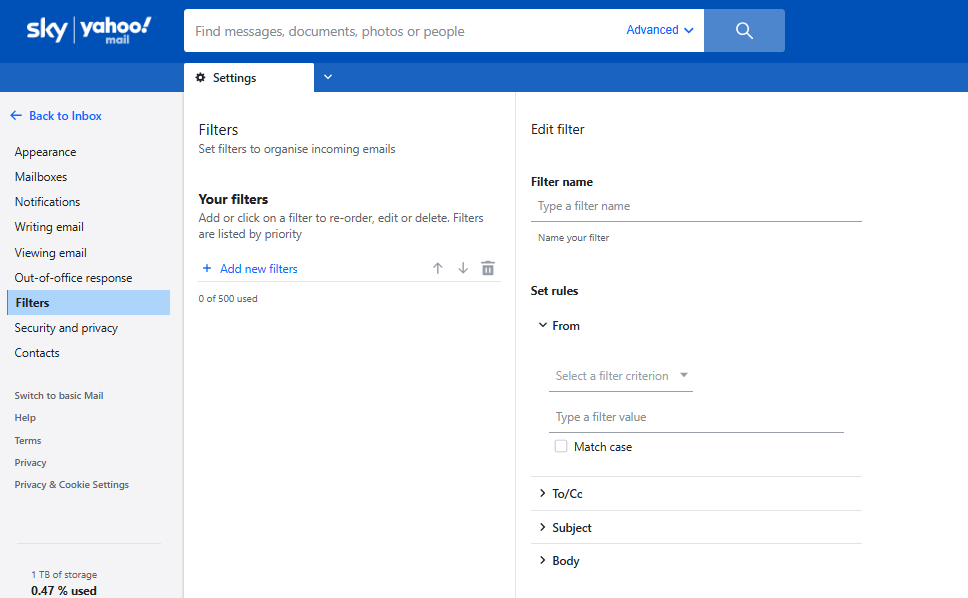Open the Advanced search dropdown
Screen dimensions: 968x598
tap(658, 30)
